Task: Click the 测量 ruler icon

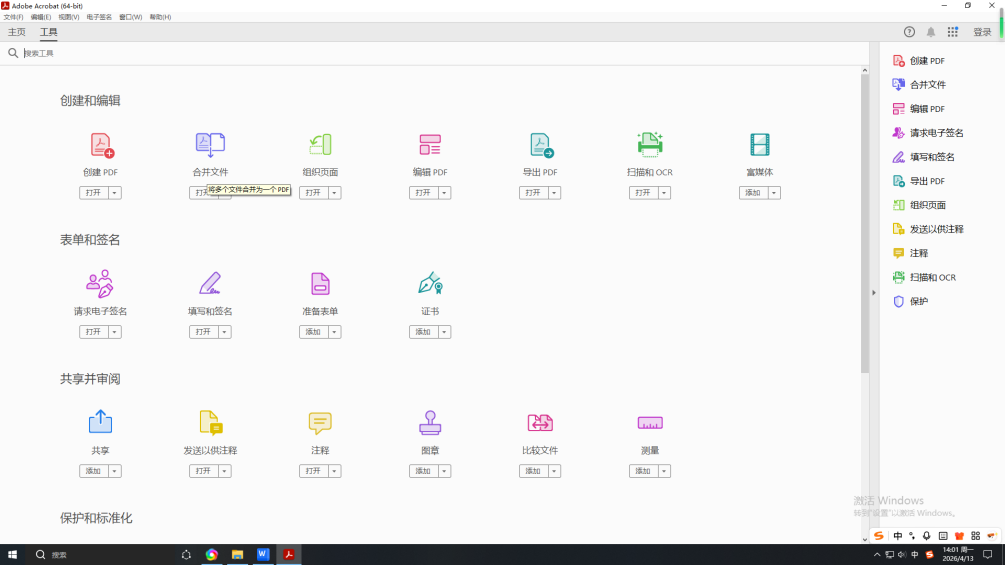Action: [650, 423]
